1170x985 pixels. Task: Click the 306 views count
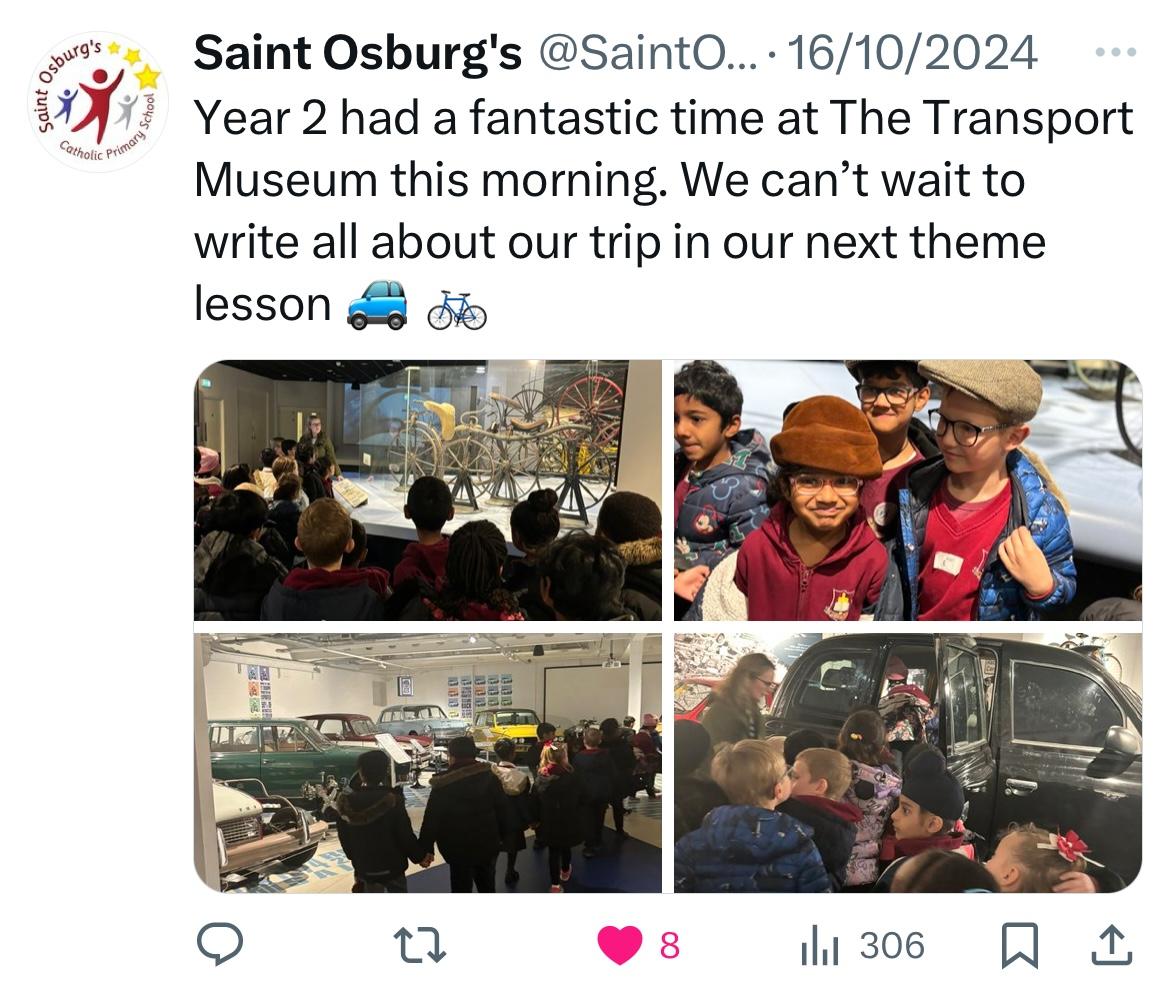click(892, 945)
